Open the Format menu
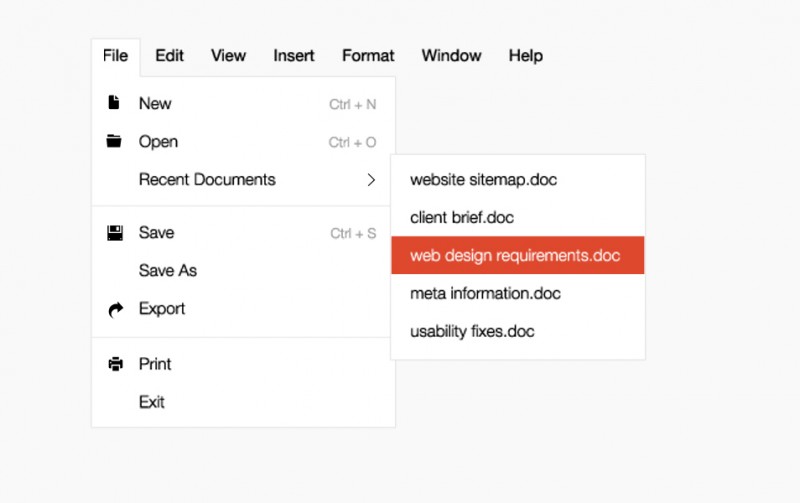 tap(368, 56)
